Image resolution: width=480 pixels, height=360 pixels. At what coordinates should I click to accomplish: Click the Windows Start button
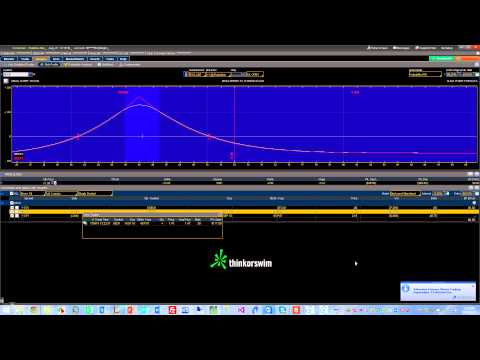click(x=5, y=310)
